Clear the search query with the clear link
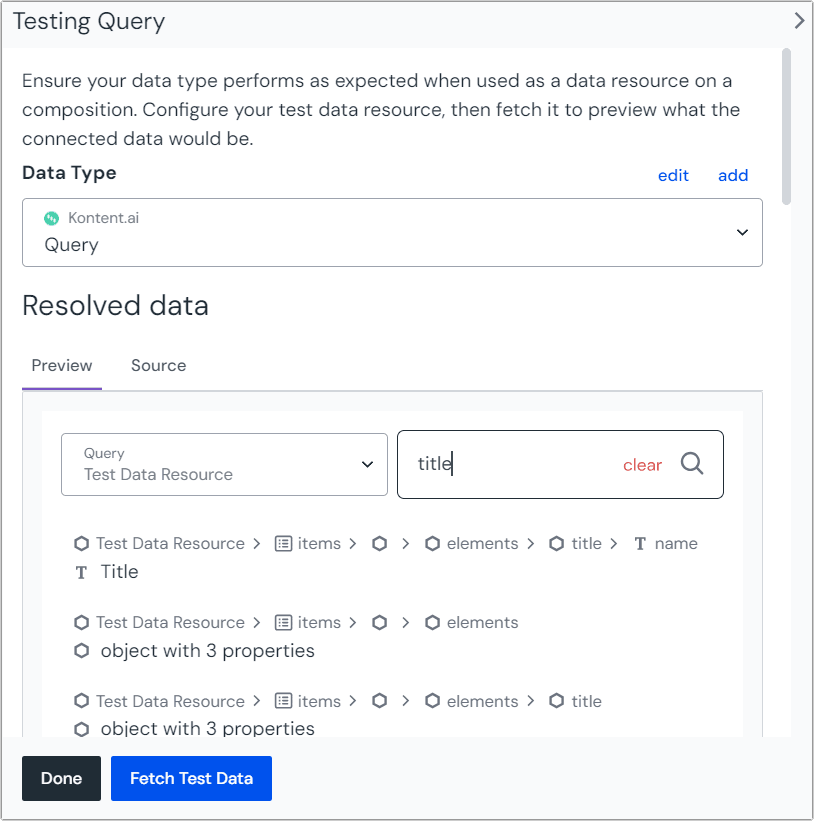Image resolution: width=815 pixels, height=822 pixels. click(642, 464)
